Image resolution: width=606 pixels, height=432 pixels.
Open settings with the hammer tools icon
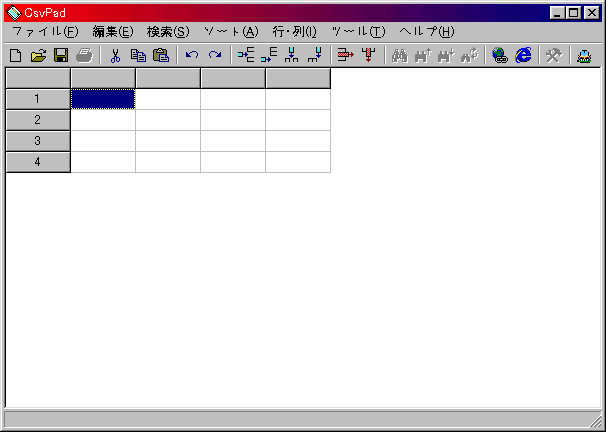pos(553,55)
